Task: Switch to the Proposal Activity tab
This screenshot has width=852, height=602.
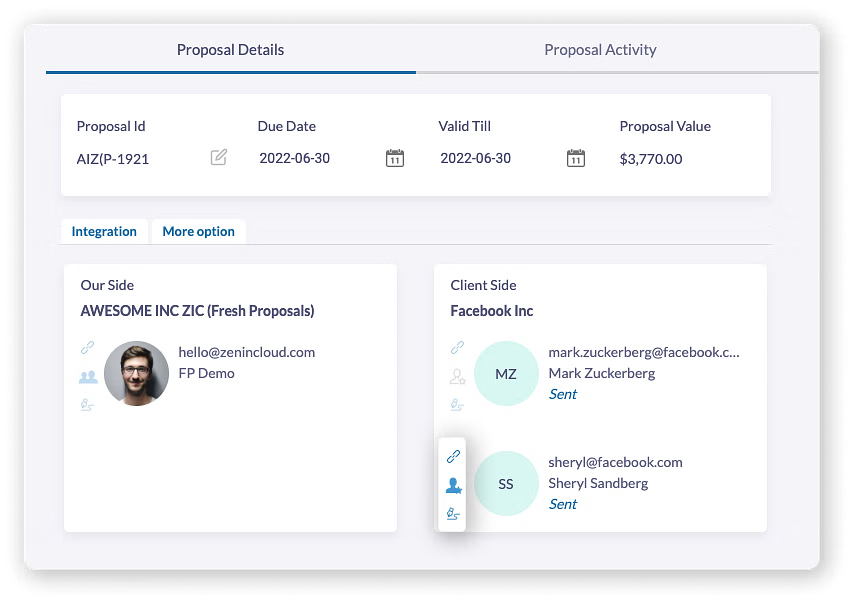Action: (x=600, y=49)
